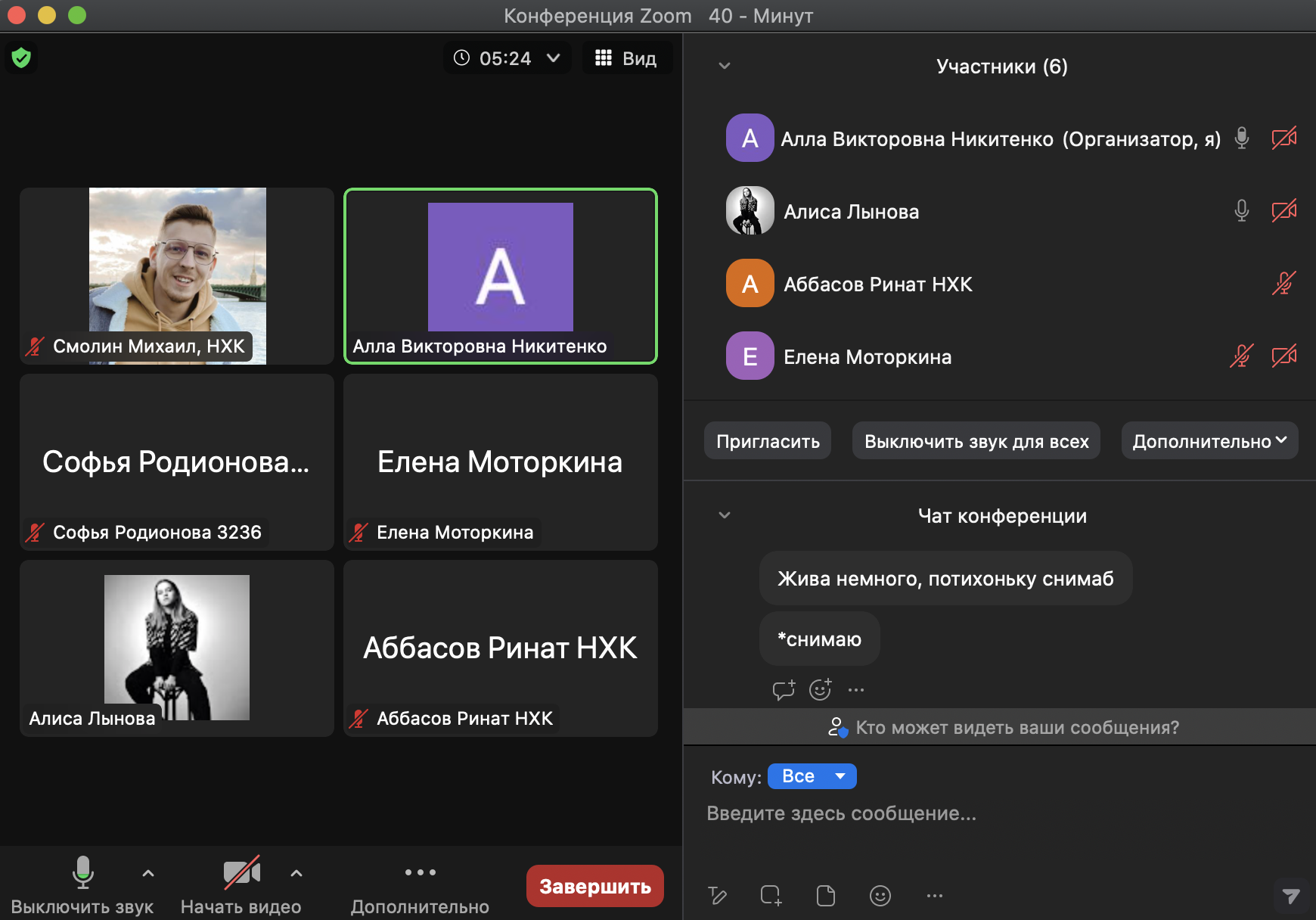Select the Аббасов Ринат НХК video tile
This screenshot has height=920, width=1316.
pos(501,648)
